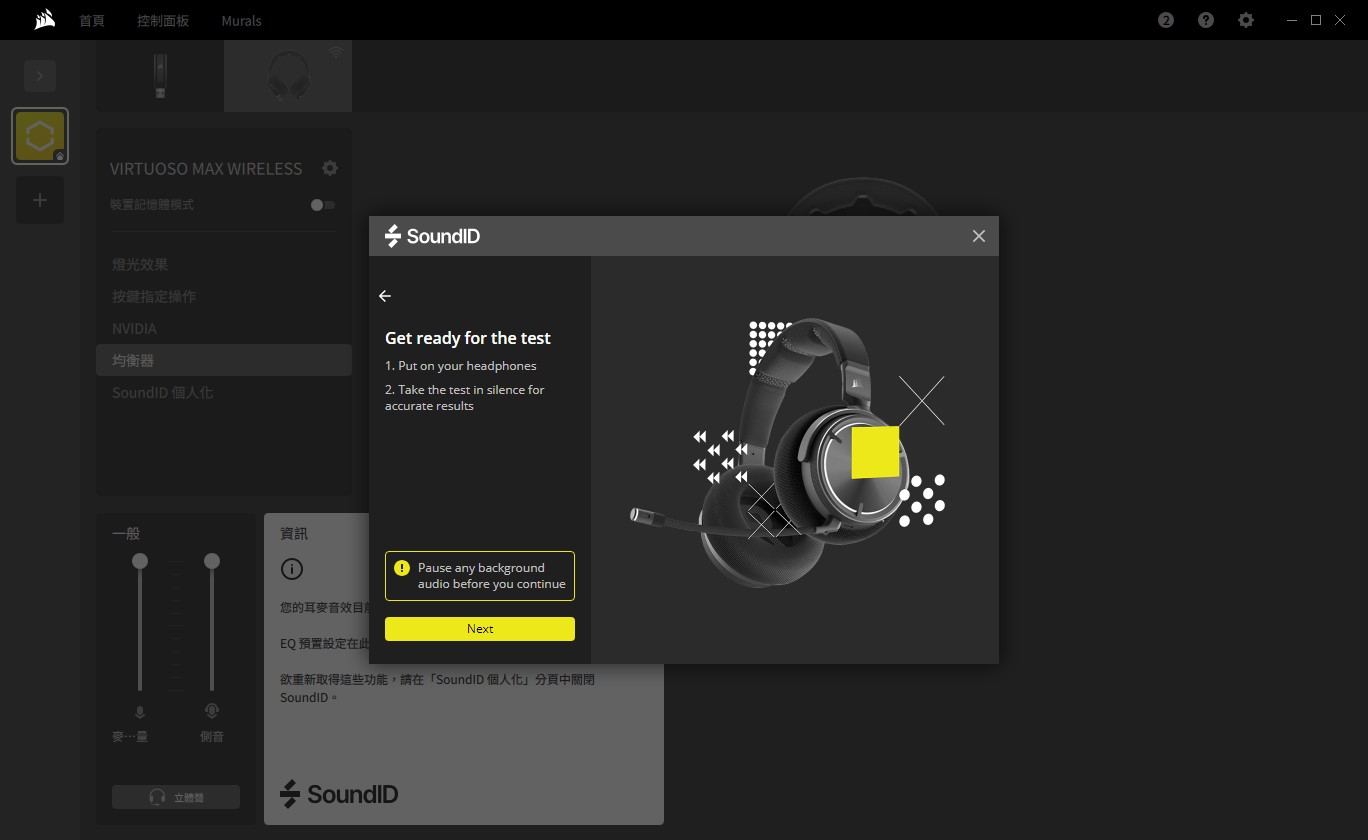Minimize the iCUE window
Image resolution: width=1368 pixels, height=840 pixels.
(1292, 20)
